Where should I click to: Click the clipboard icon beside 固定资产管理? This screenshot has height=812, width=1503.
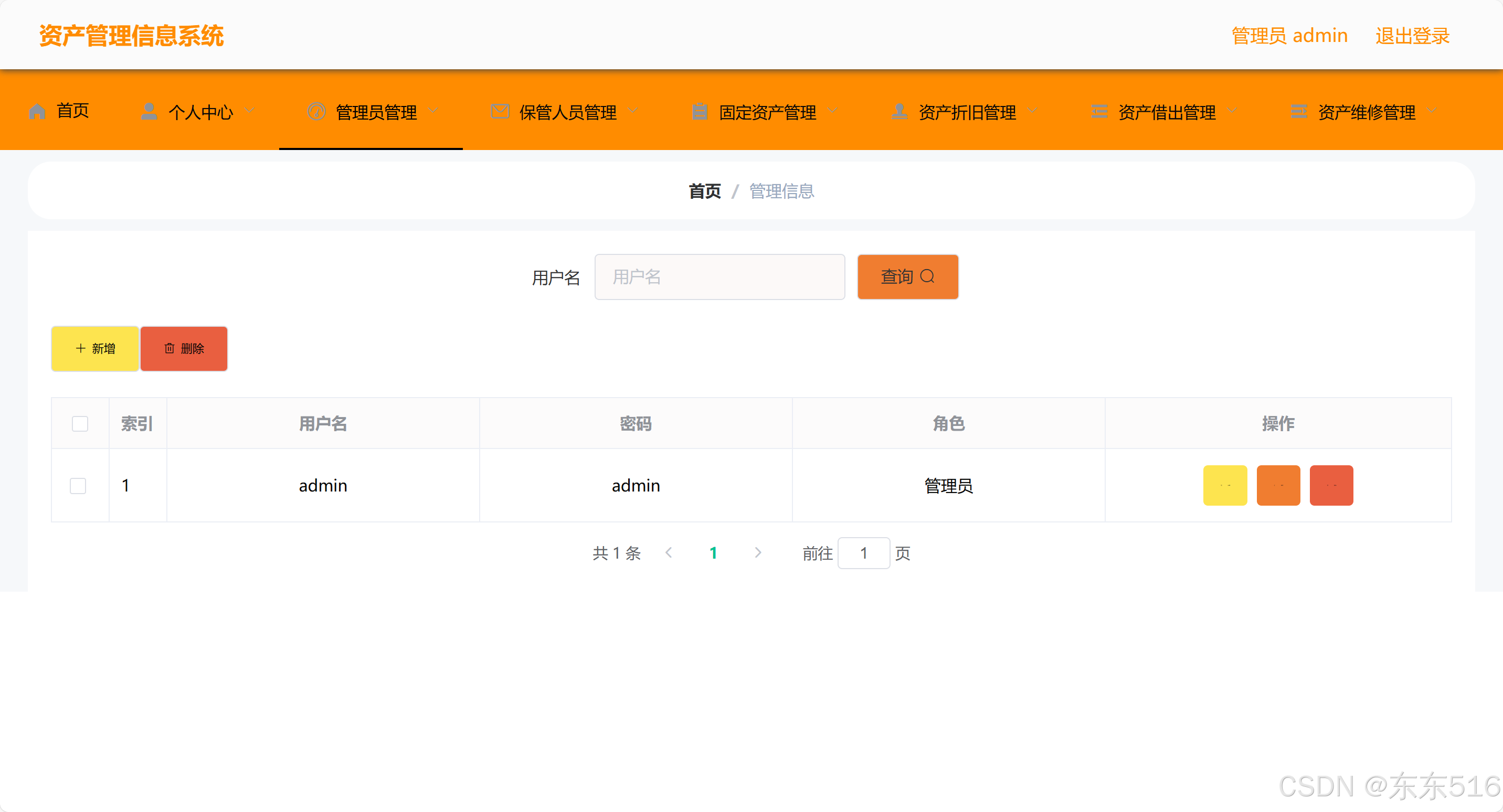(700, 111)
